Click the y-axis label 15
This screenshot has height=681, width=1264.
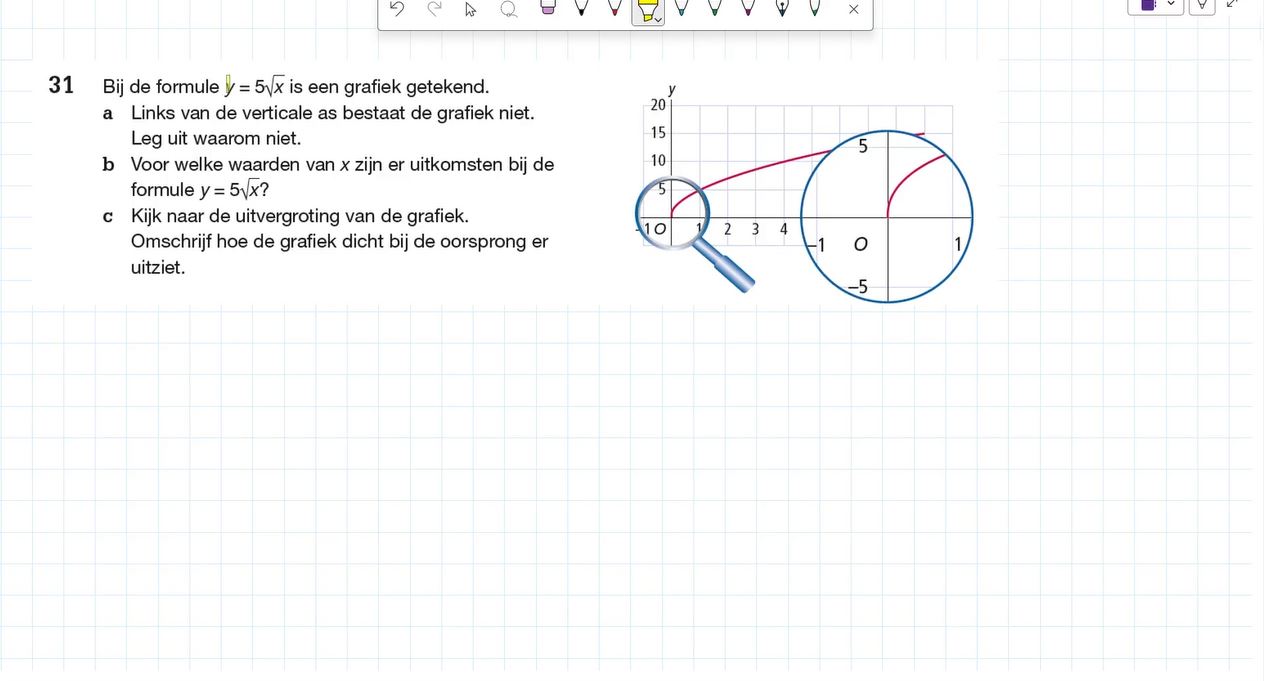(x=659, y=133)
